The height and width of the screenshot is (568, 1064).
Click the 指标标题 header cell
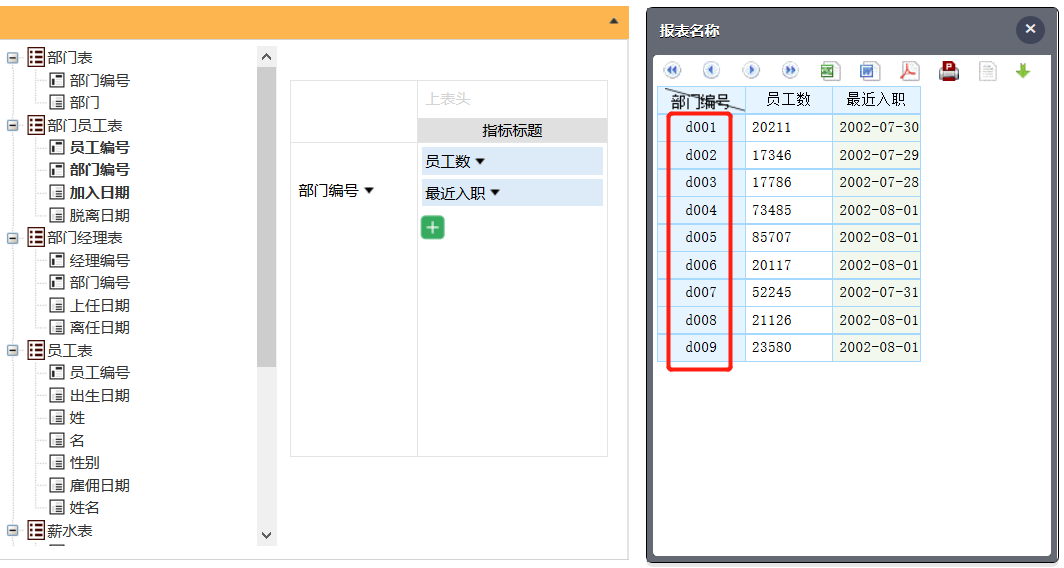[512, 130]
